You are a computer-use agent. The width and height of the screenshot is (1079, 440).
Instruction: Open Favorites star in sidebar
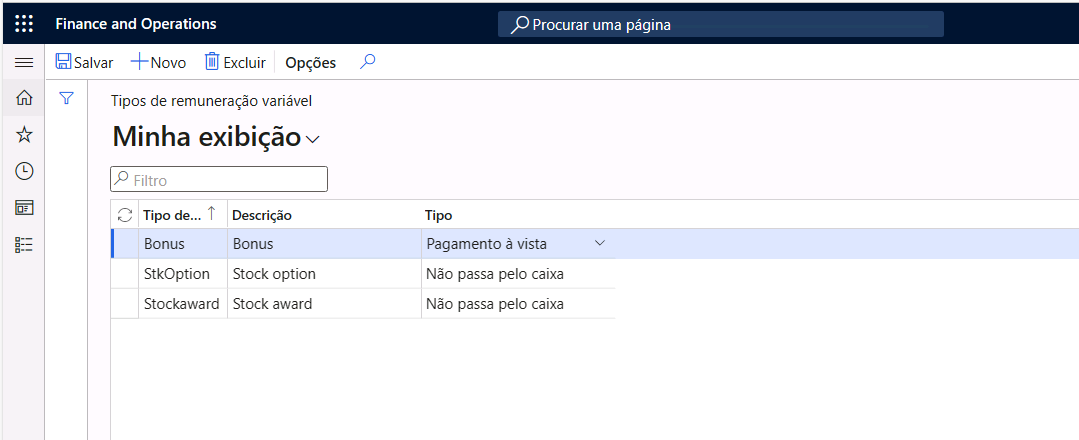click(24, 135)
